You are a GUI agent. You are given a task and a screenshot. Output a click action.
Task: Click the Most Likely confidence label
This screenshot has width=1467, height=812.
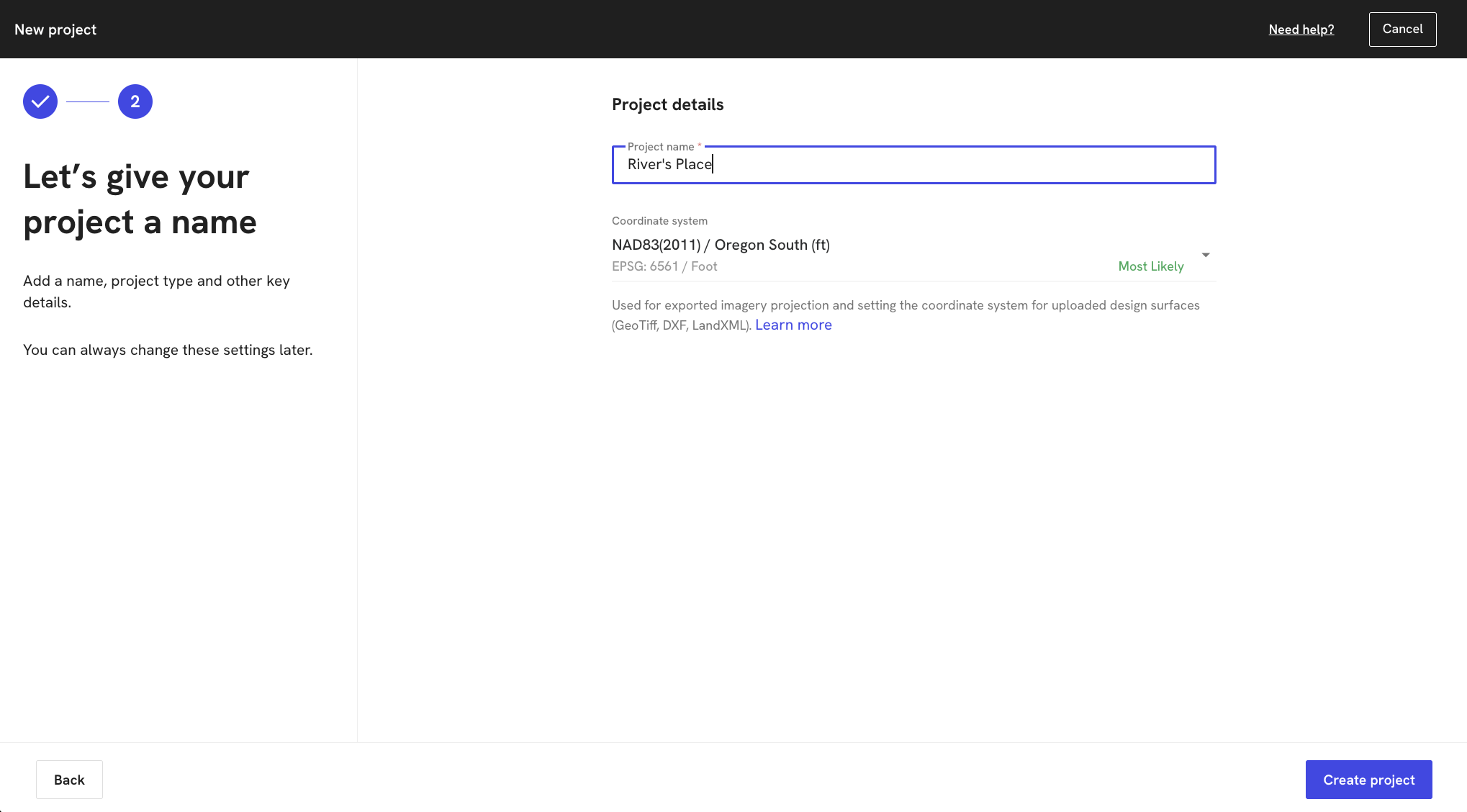1150,266
